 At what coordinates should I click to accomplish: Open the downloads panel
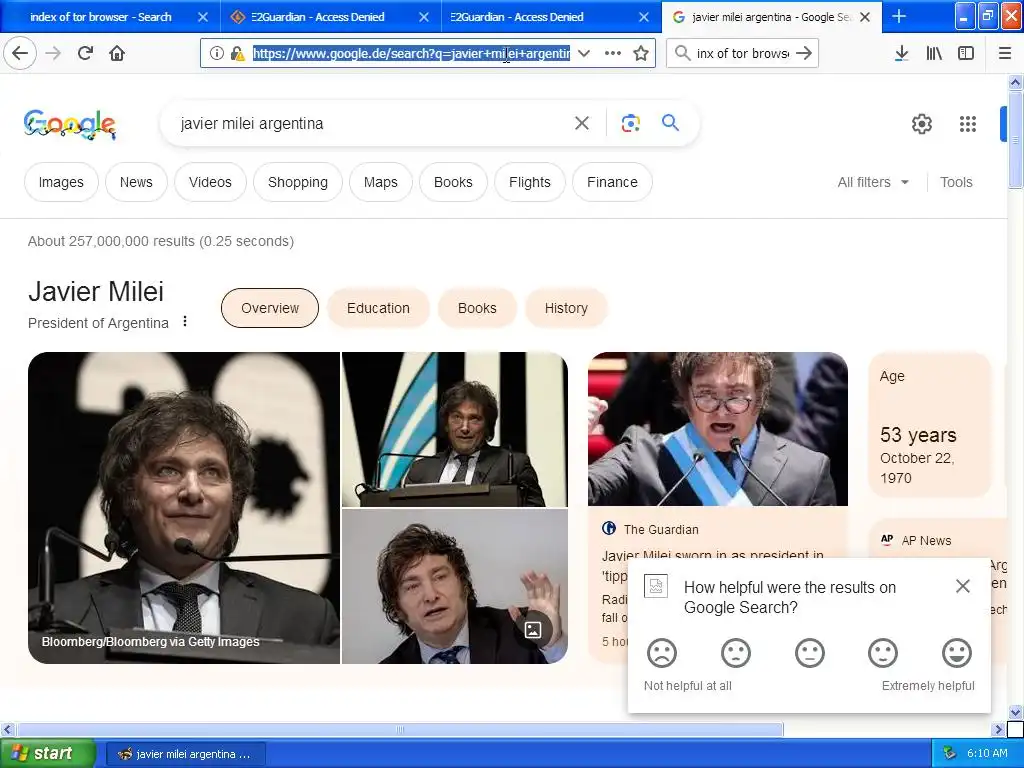[901, 54]
